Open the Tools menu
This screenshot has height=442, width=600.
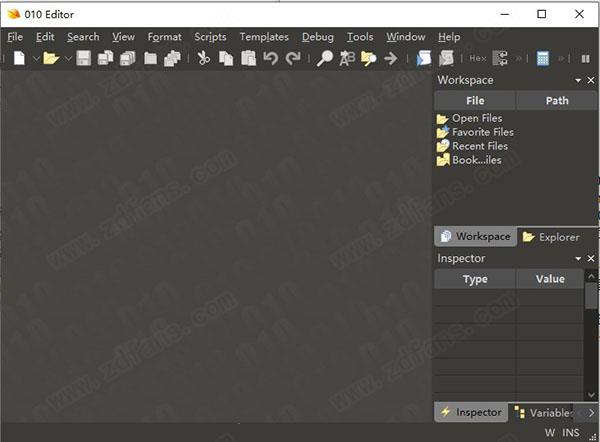coord(360,37)
